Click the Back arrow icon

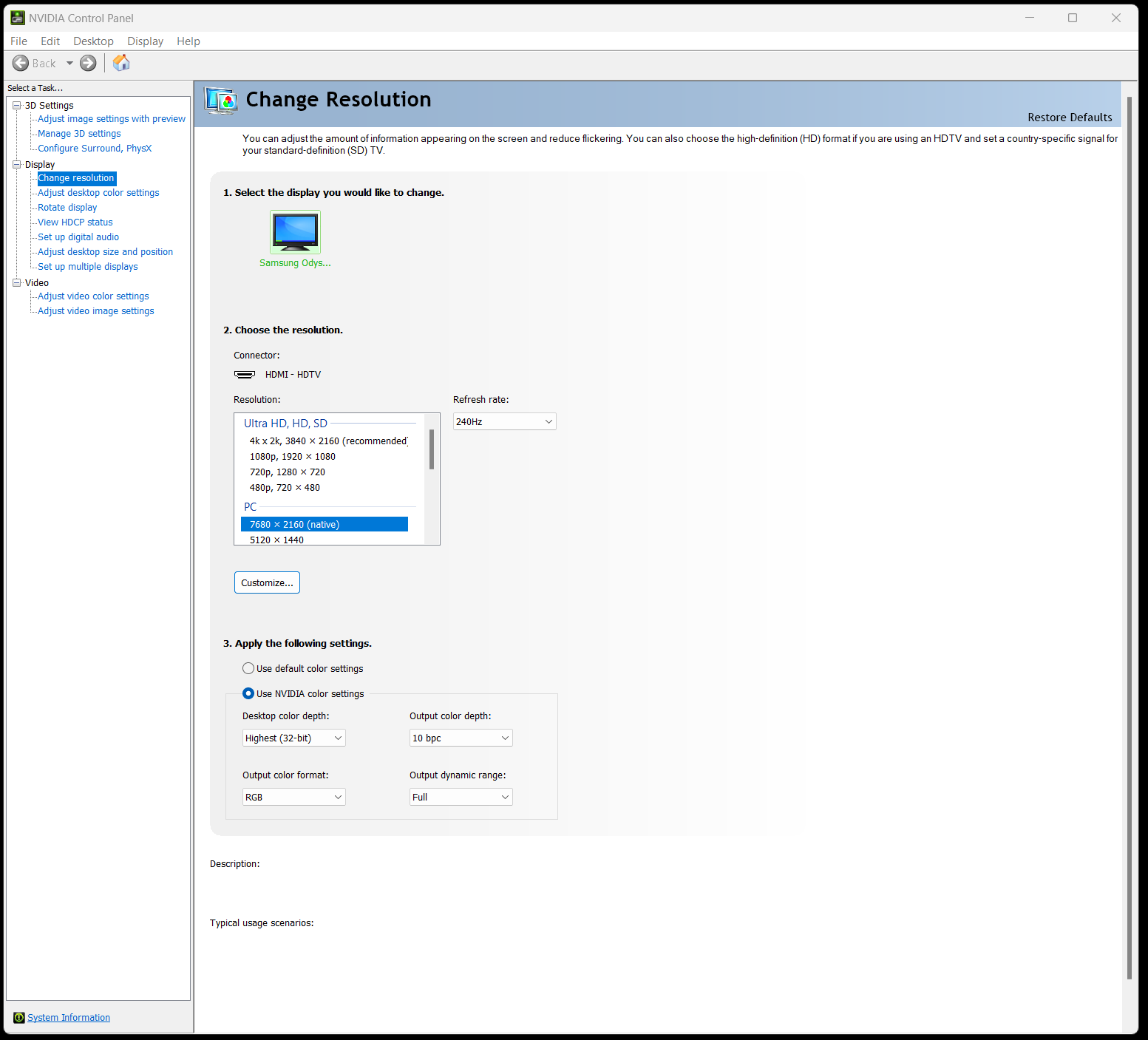[21, 64]
